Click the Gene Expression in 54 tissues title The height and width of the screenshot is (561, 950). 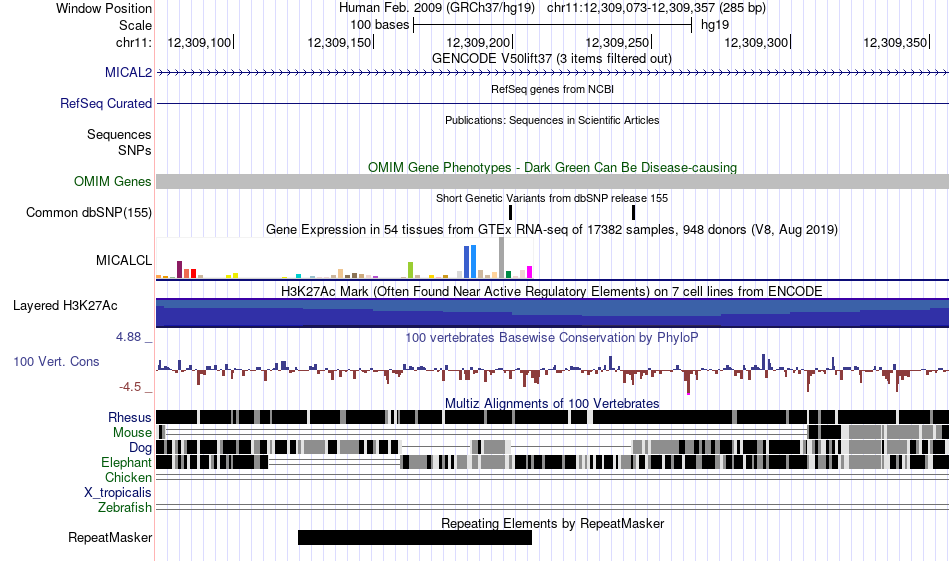(x=552, y=230)
